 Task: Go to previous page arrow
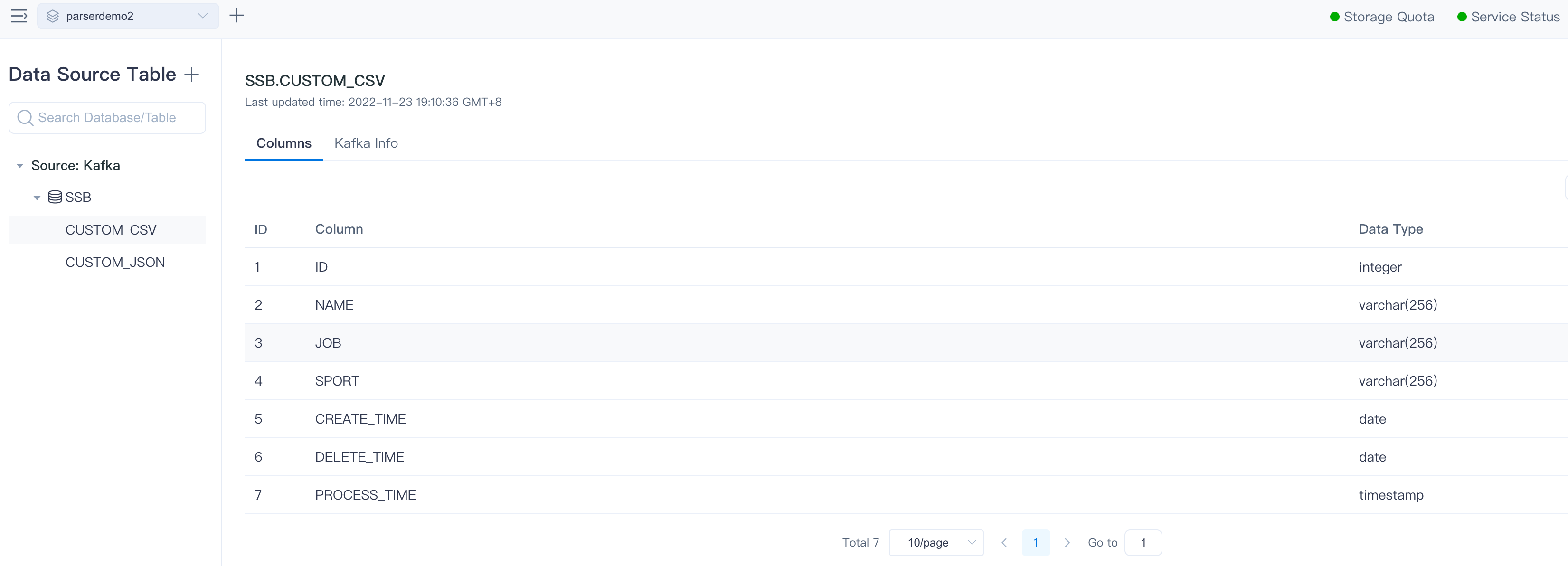click(1004, 542)
